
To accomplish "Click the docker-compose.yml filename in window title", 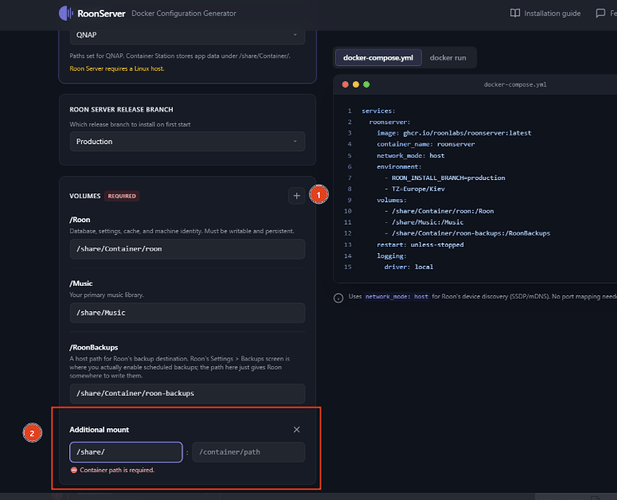I will tap(515, 85).
